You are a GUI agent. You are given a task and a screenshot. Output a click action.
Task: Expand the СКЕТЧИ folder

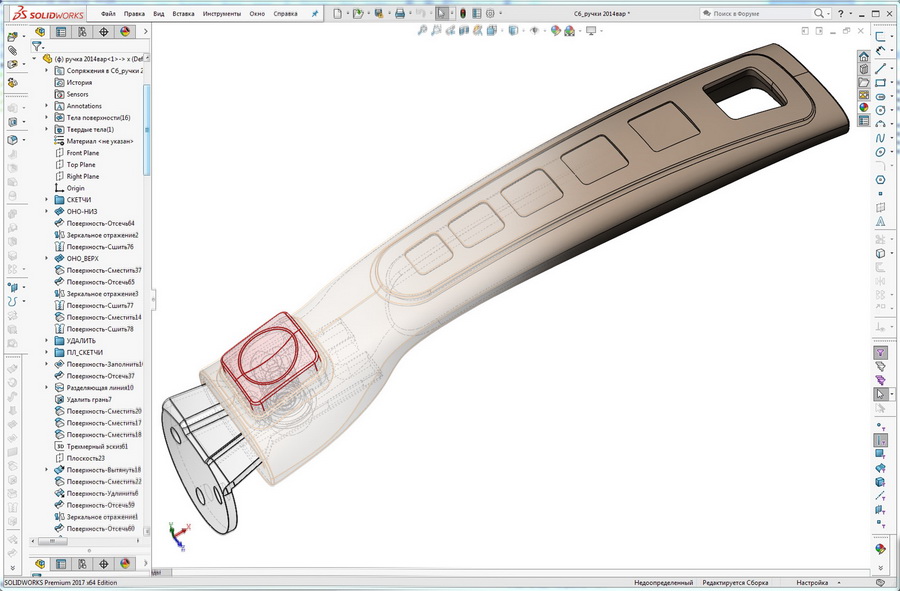coord(46,200)
